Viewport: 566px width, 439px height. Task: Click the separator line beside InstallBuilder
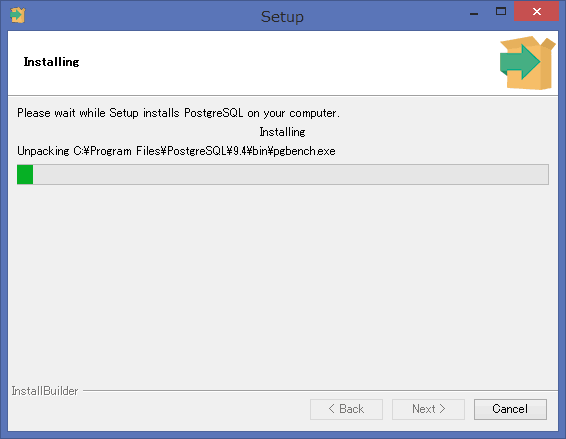click(x=320, y=390)
